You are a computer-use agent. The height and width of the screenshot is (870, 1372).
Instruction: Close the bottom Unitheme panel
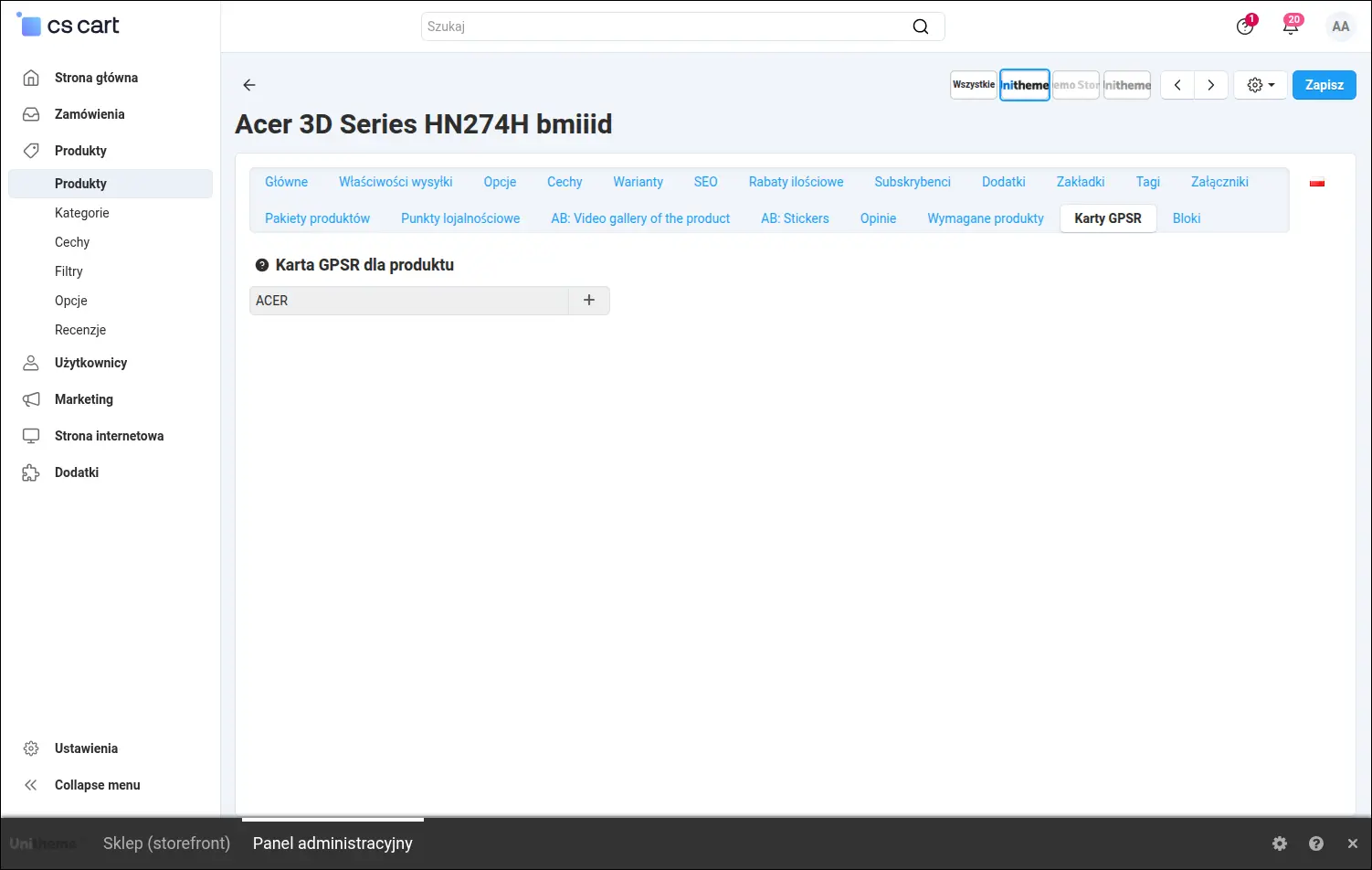(x=1353, y=843)
